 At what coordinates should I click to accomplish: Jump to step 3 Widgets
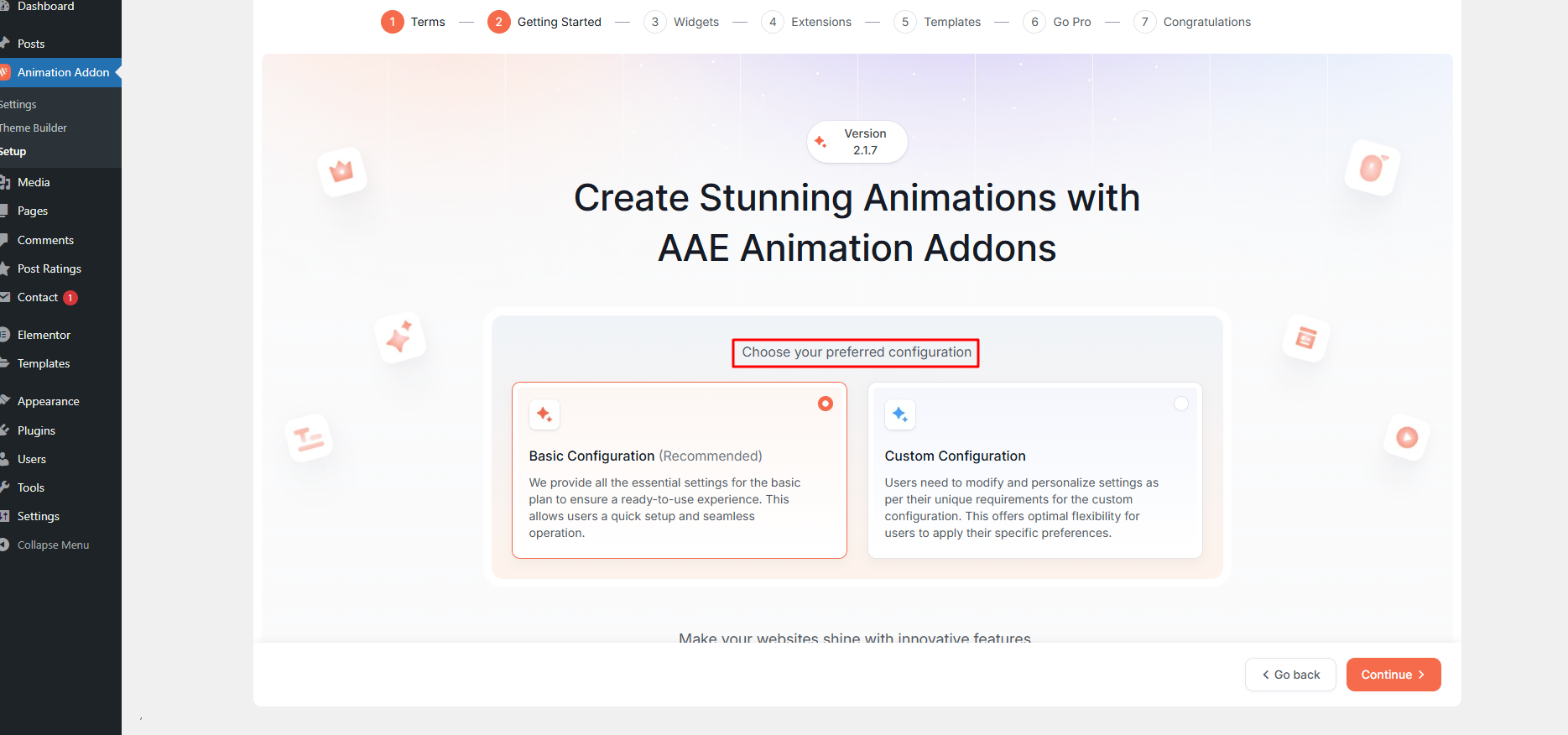click(681, 22)
